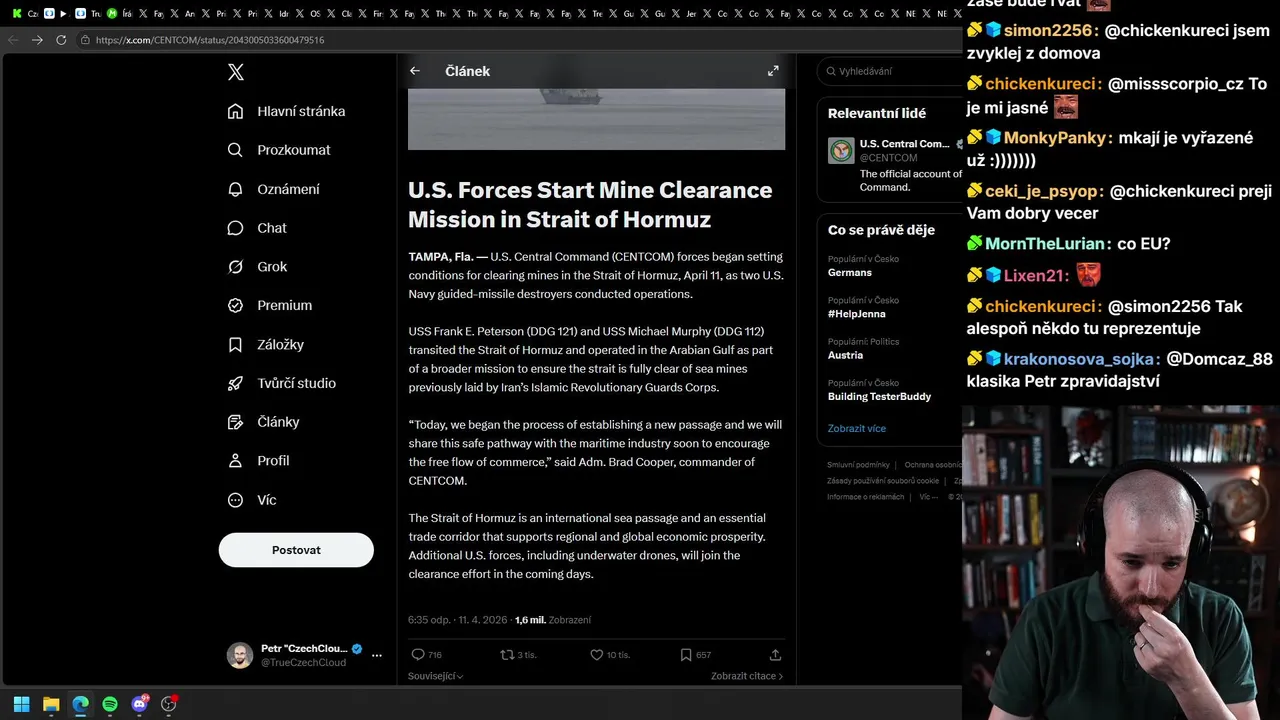This screenshot has width=1280, height=720.
Task: Open Prozkoumat explore section
Action: point(279,150)
